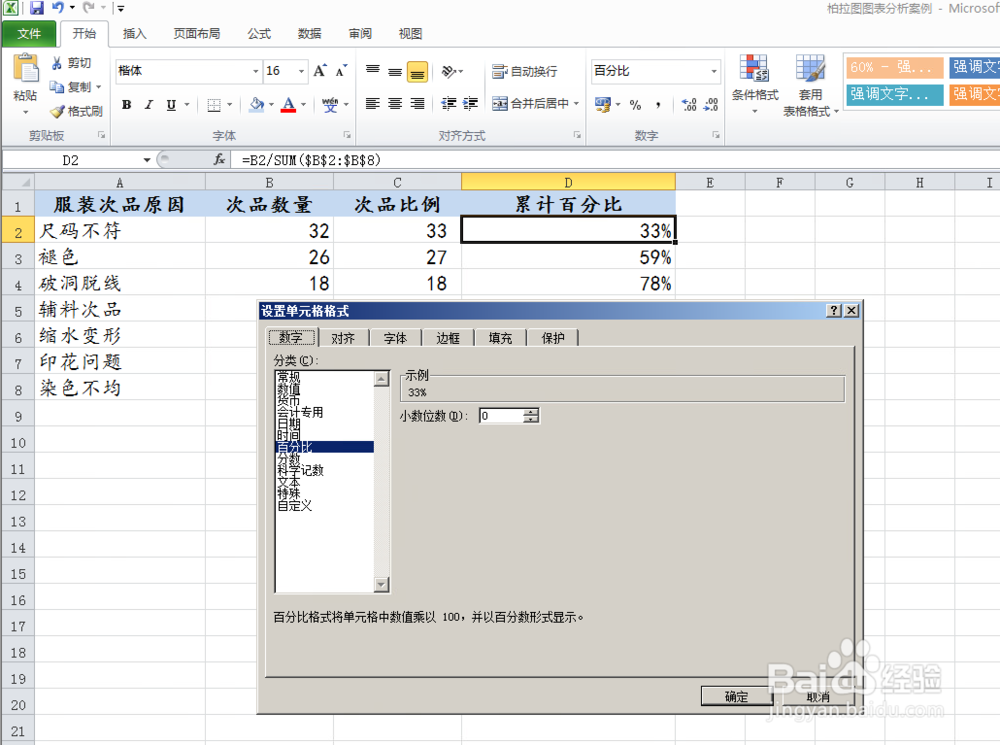Click the dialog help ? button
This screenshot has height=745, width=1000.
point(834,311)
